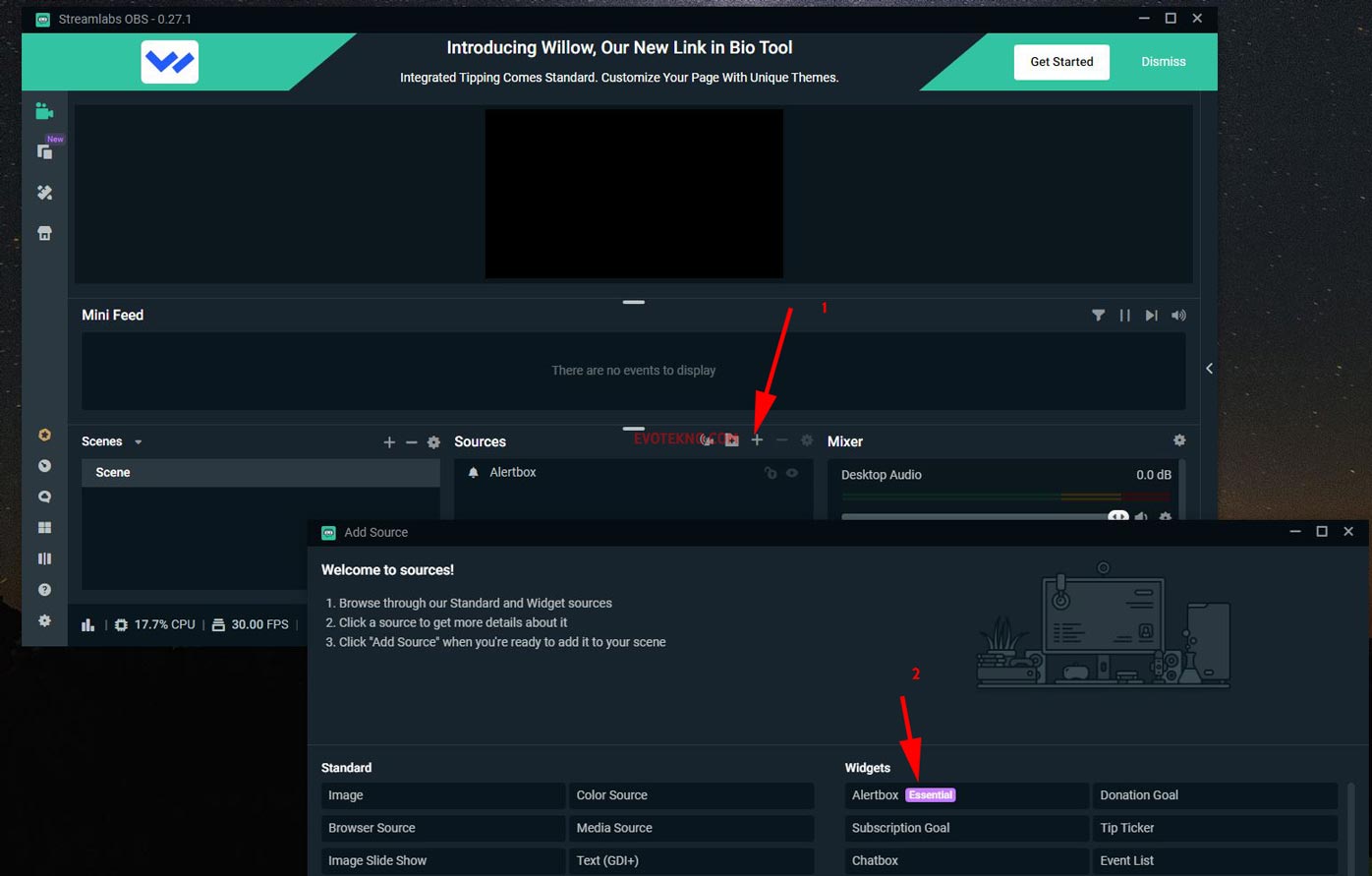Open the Cloudbot chat bubble icon
This screenshot has height=876, width=1372.
click(x=44, y=496)
